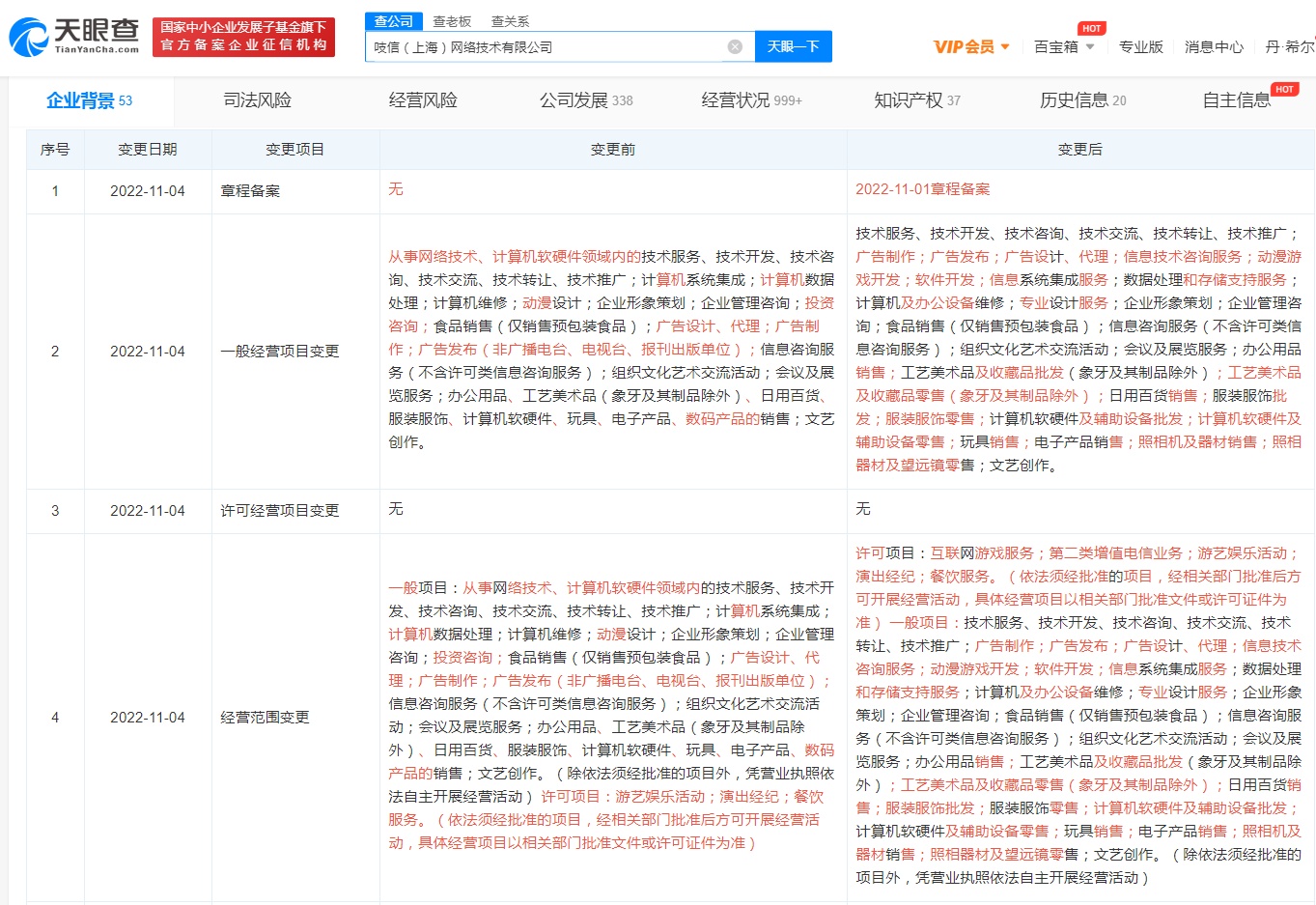Click the 天眼一下 search button
The image size is (1316, 905).
pyautogui.click(x=793, y=46)
